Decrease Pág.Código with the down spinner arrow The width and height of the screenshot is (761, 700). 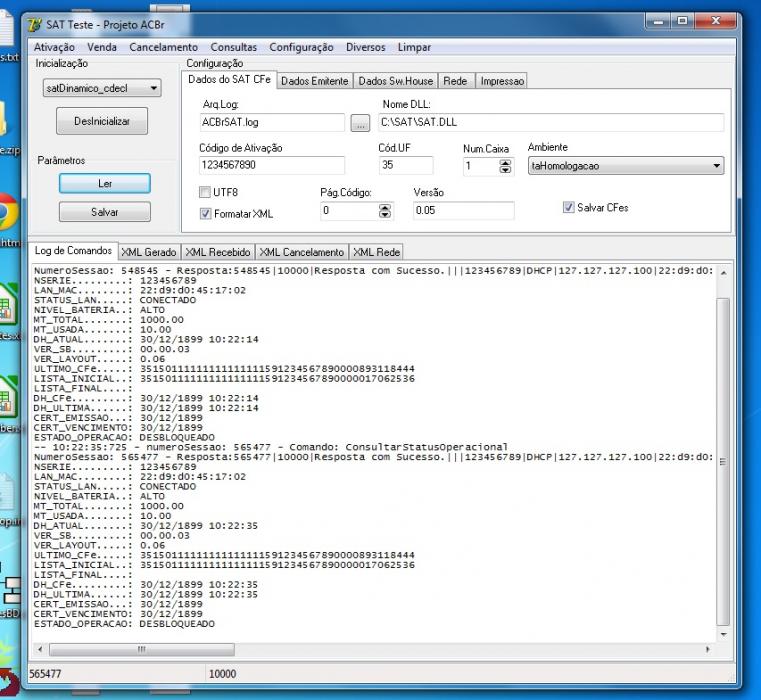click(385, 215)
